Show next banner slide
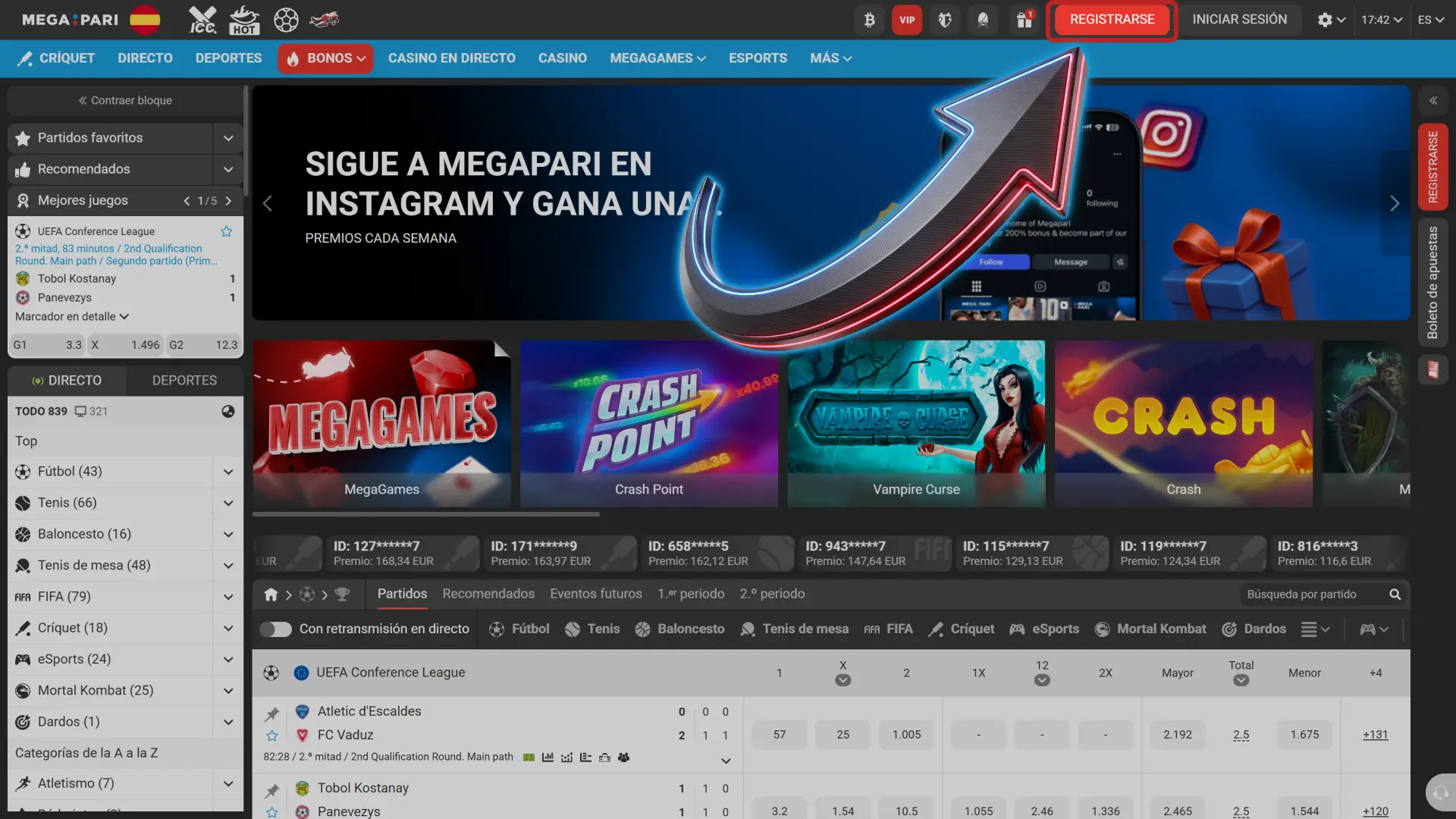The image size is (1456, 819). click(1395, 203)
